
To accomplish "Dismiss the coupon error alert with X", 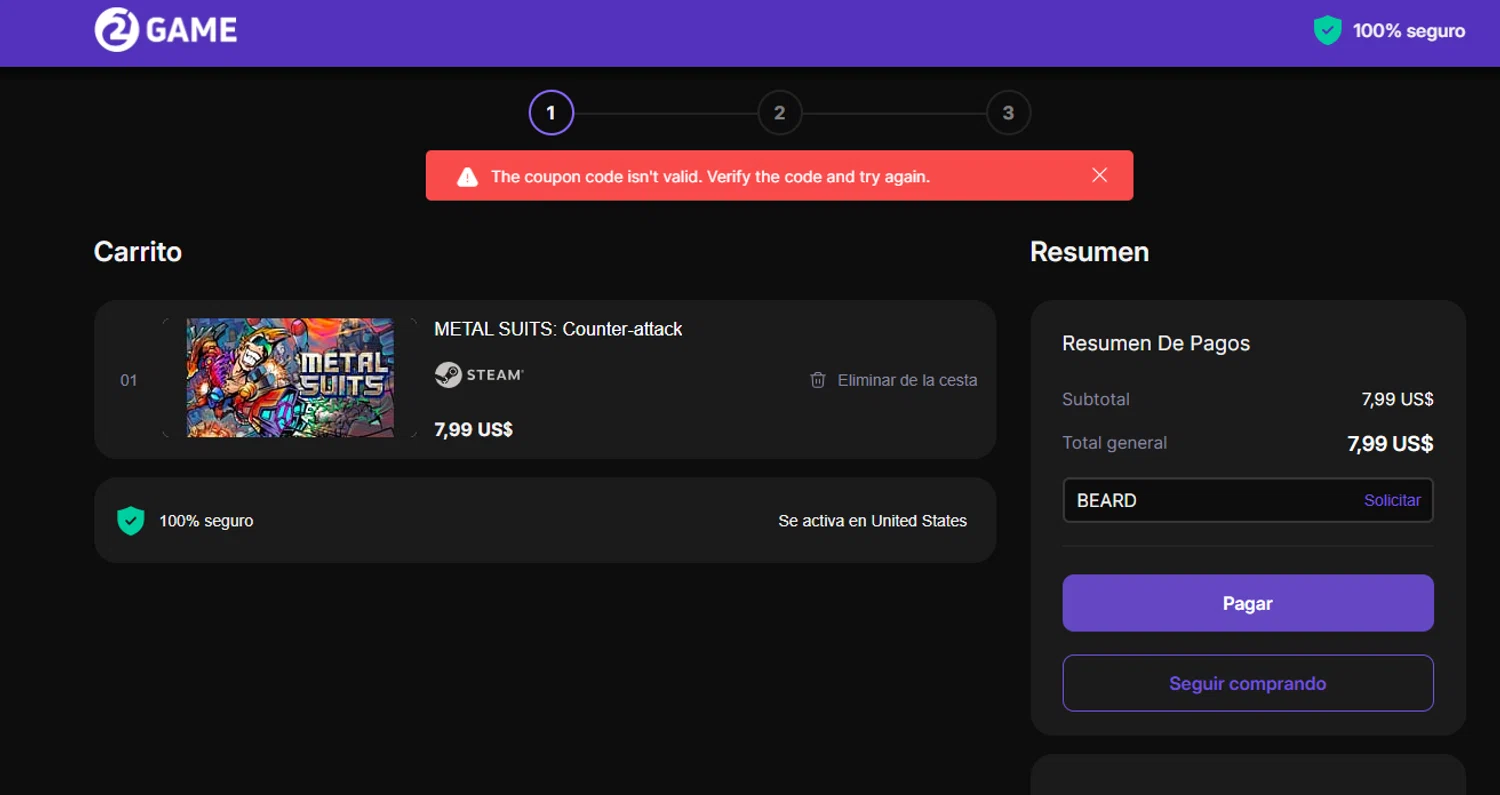I will [1100, 175].
